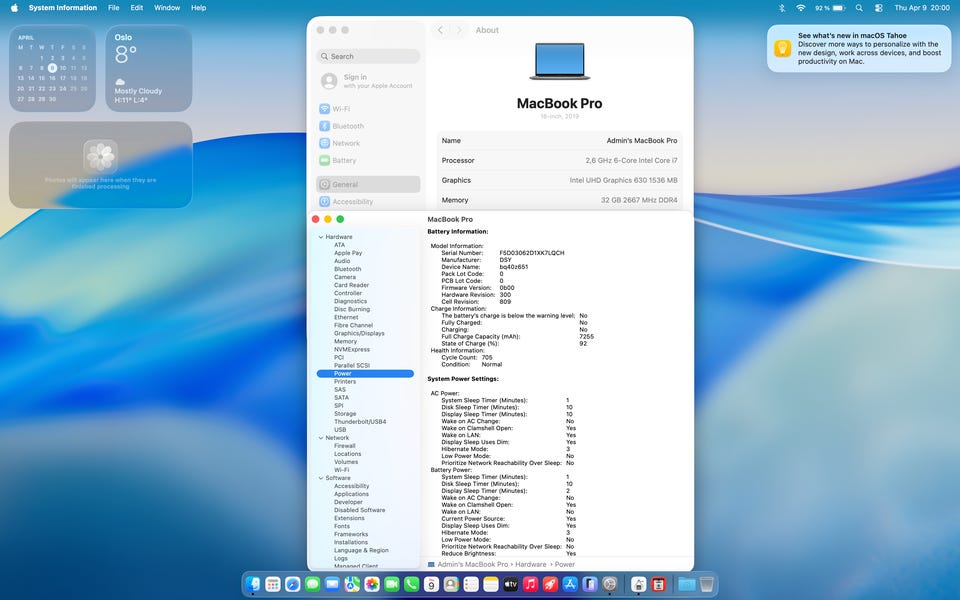Click the date and time in the menu bar
Screen dimensions: 960x600
(x=921, y=8)
